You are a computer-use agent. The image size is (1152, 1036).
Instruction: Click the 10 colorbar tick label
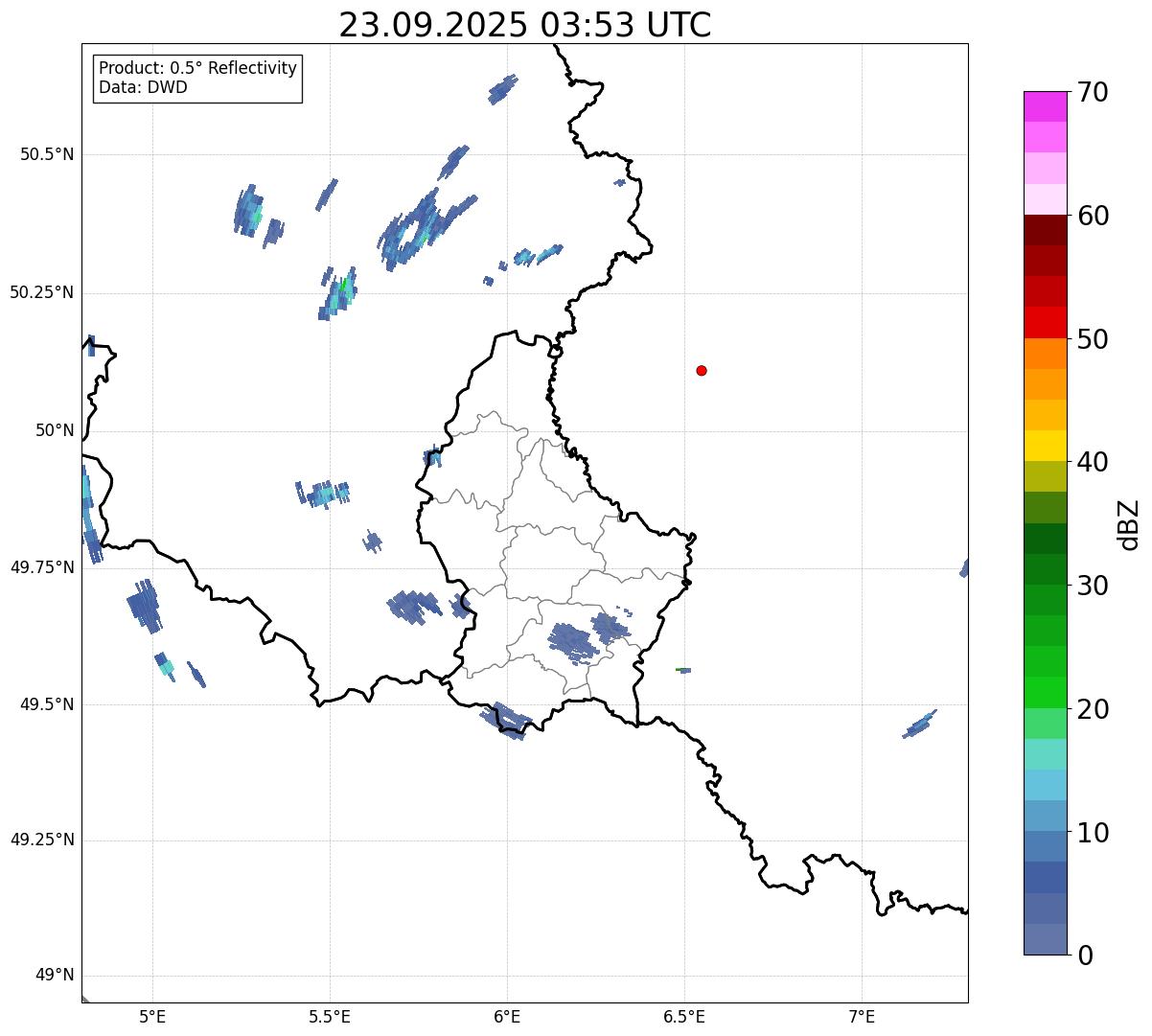click(x=1093, y=833)
